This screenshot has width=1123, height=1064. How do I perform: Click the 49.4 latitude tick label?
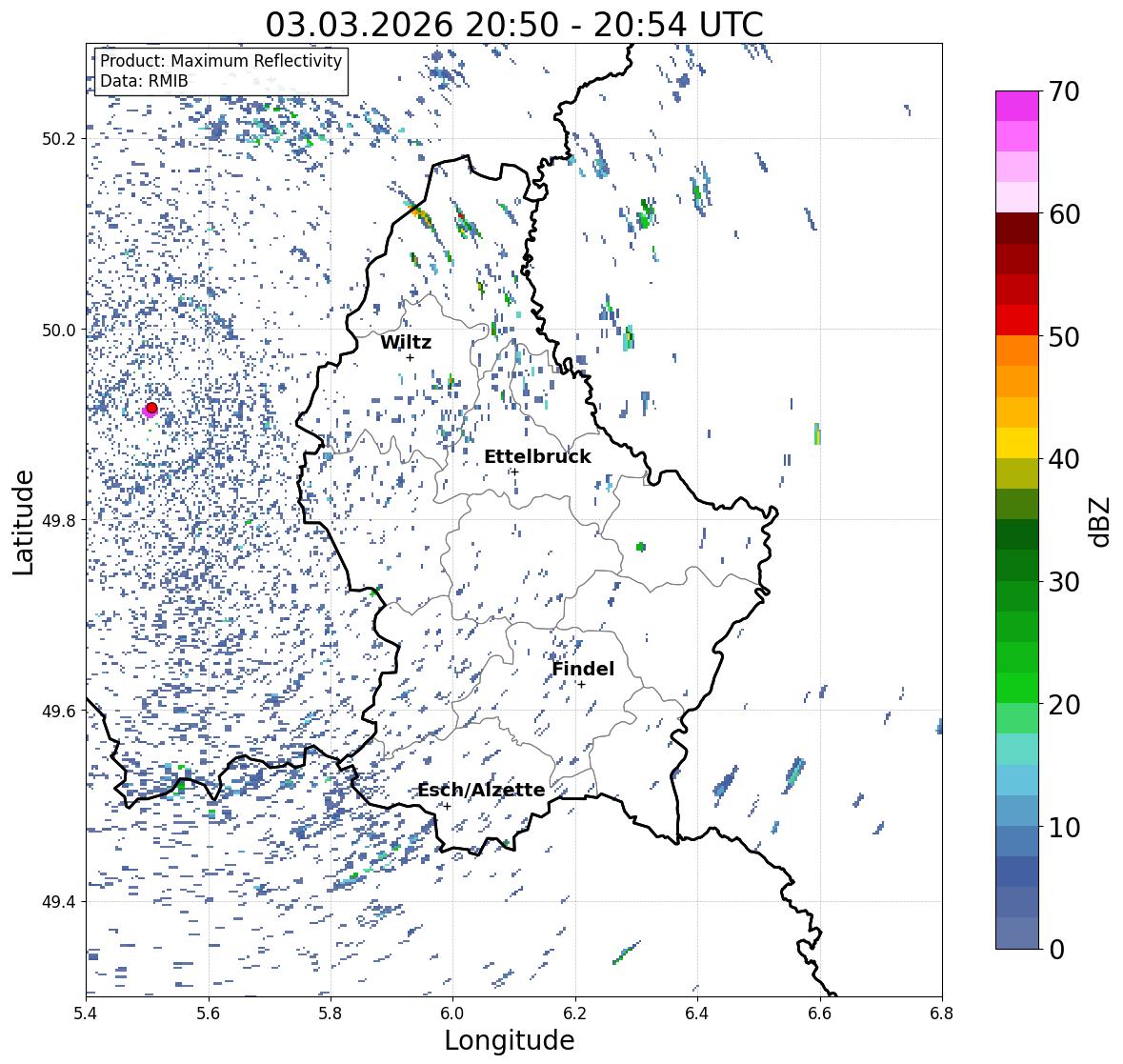click(59, 902)
